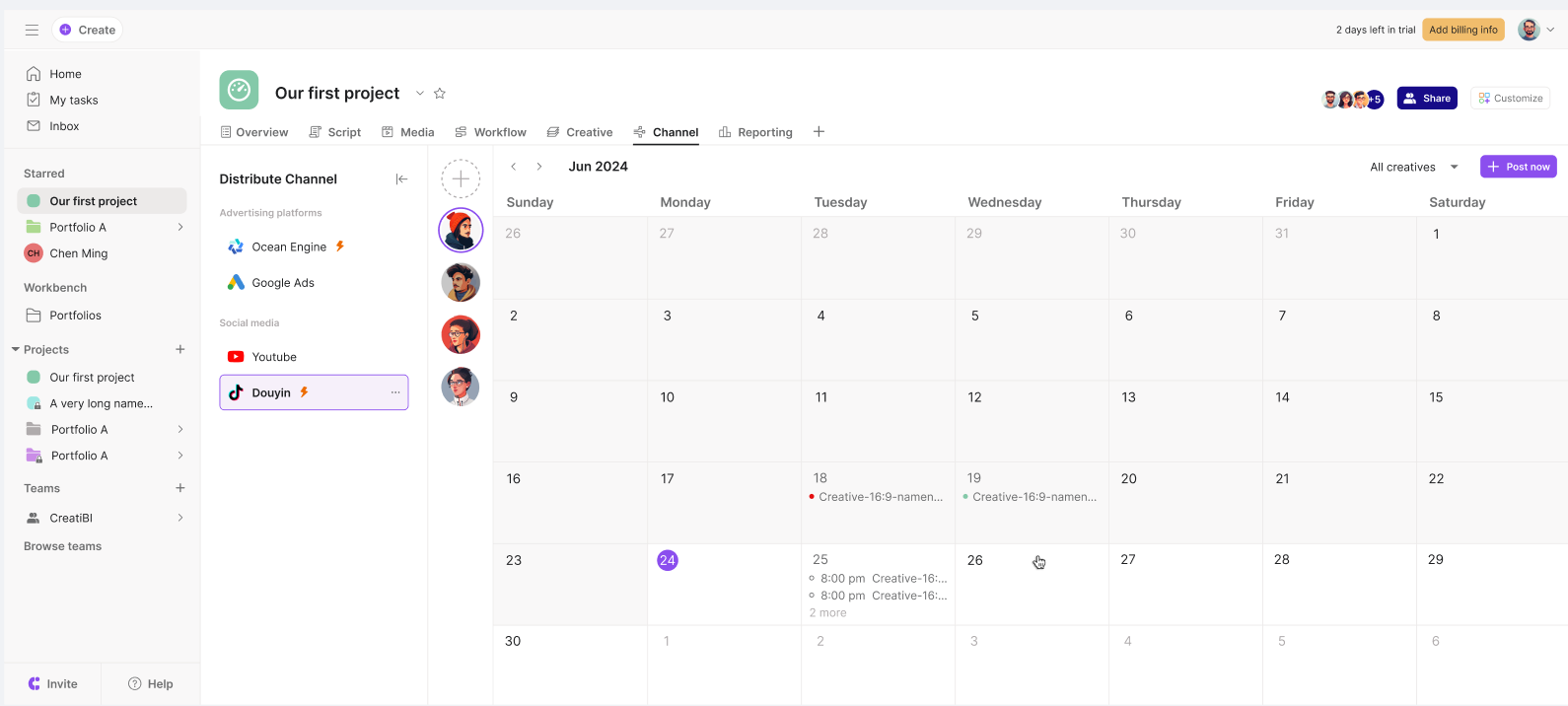Open the All creatives filter dropdown

click(1413, 167)
